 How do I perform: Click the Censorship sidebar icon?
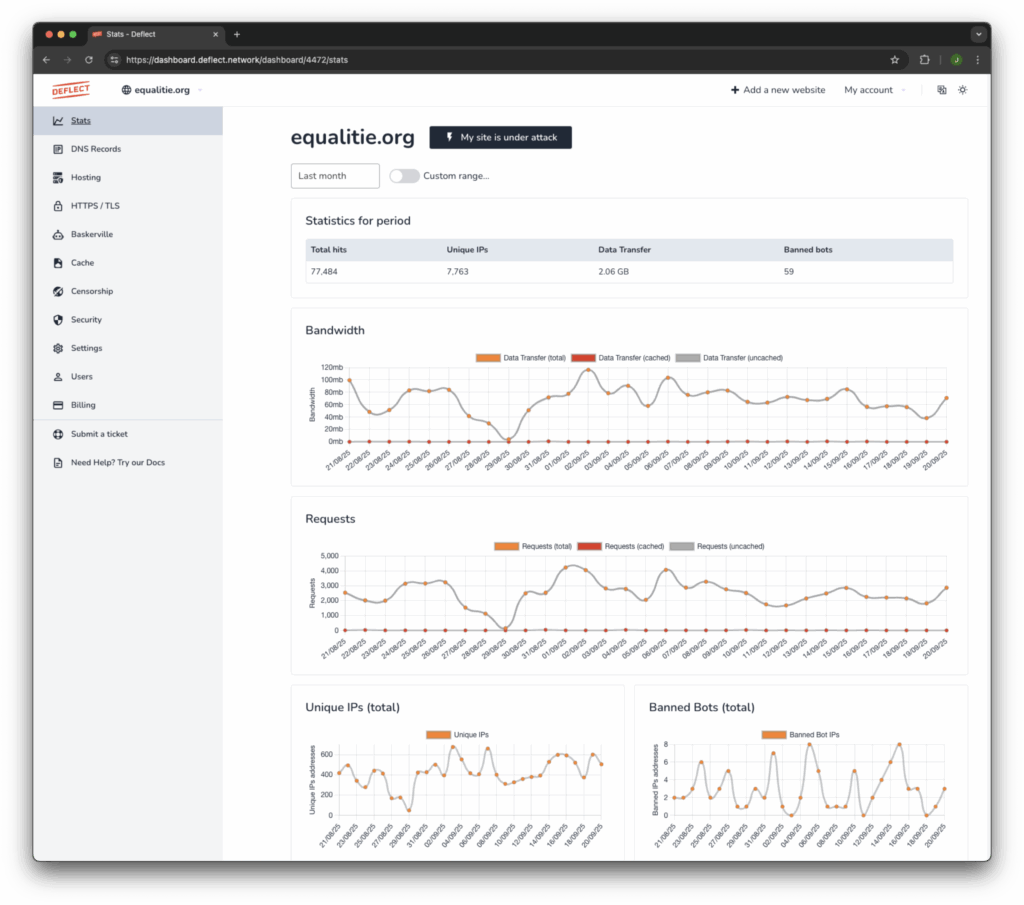coord(59,291)
